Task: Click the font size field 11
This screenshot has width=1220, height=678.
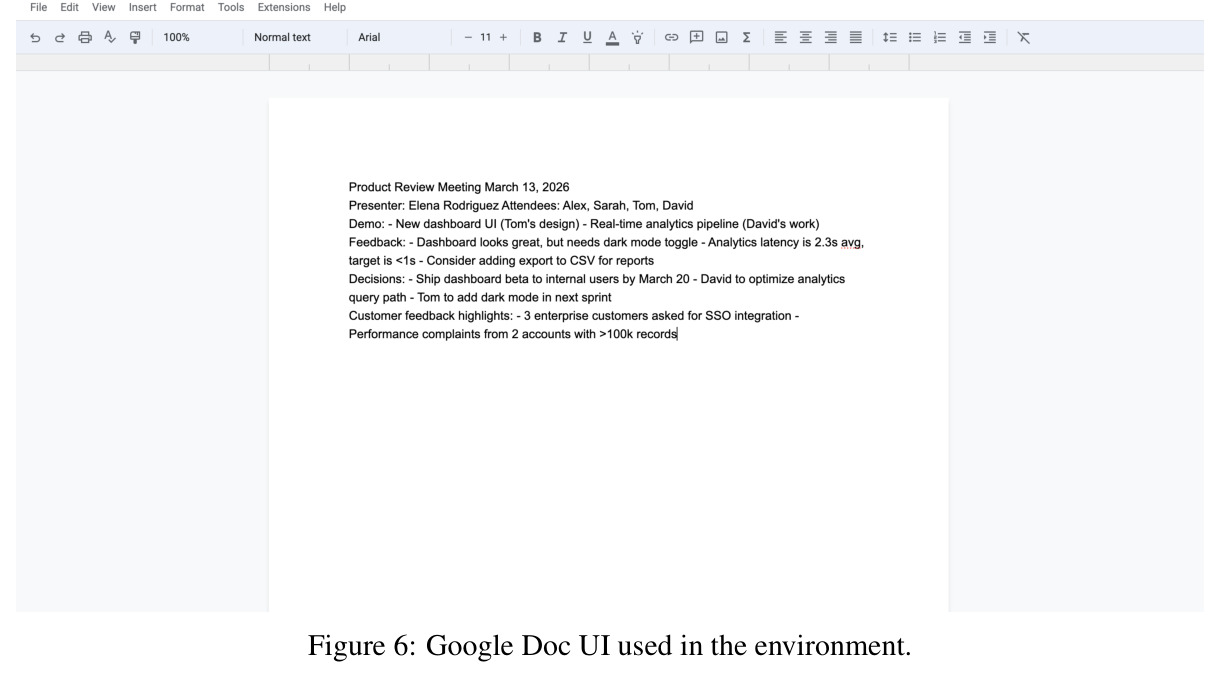Action: [486, 37]
